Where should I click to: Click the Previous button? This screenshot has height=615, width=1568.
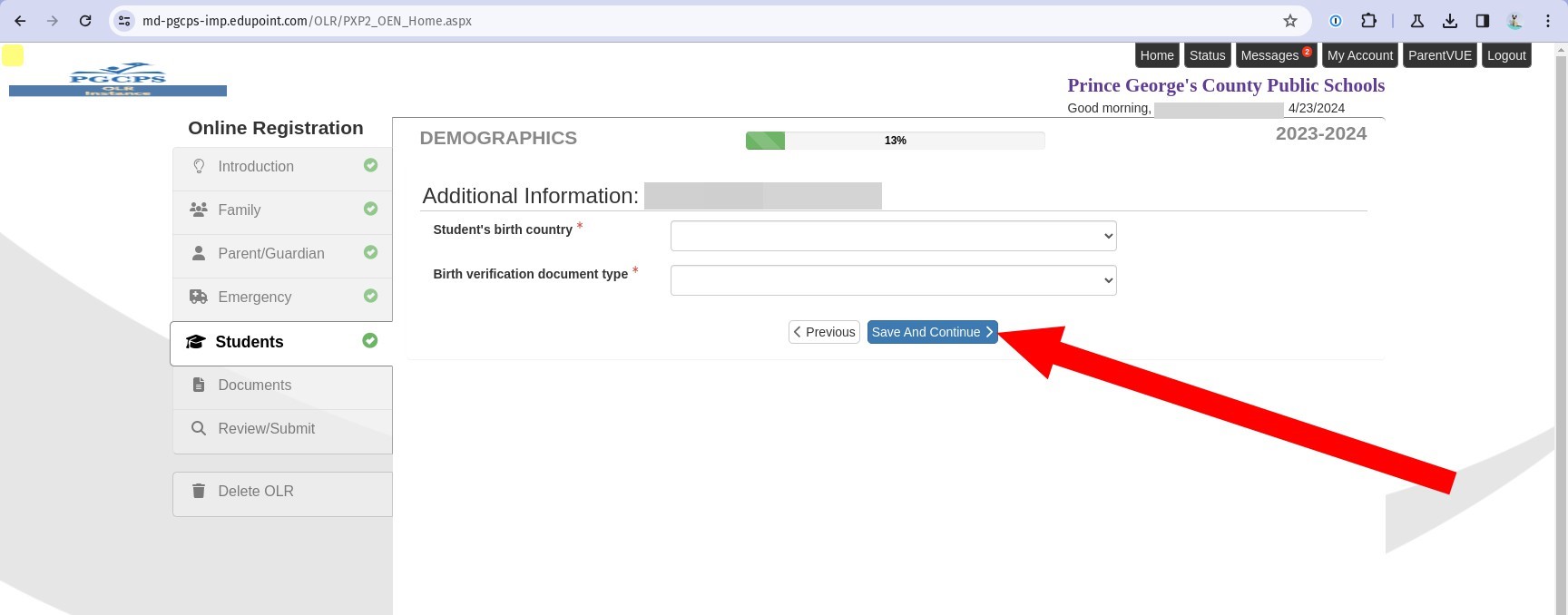click(x=824, y=332)
